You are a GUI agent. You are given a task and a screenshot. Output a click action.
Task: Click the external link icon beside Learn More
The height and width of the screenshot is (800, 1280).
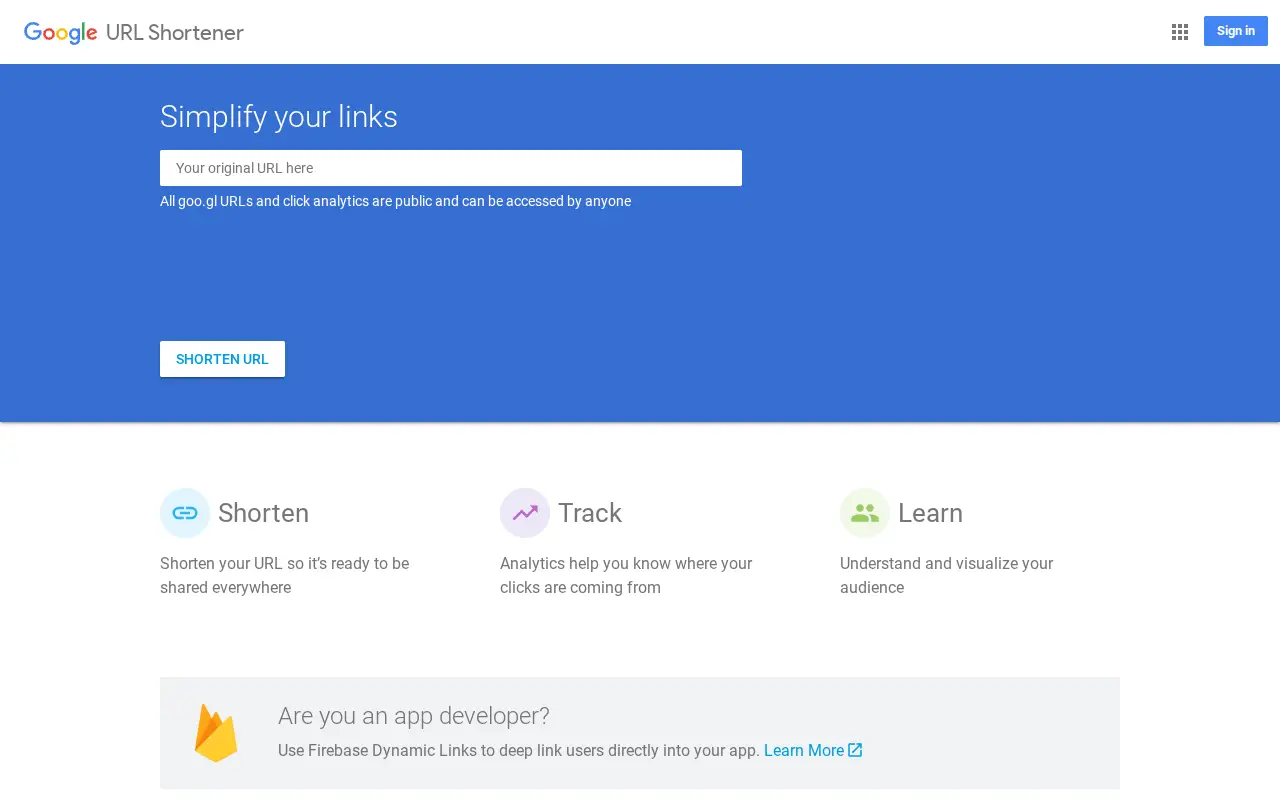pos(855,750)
